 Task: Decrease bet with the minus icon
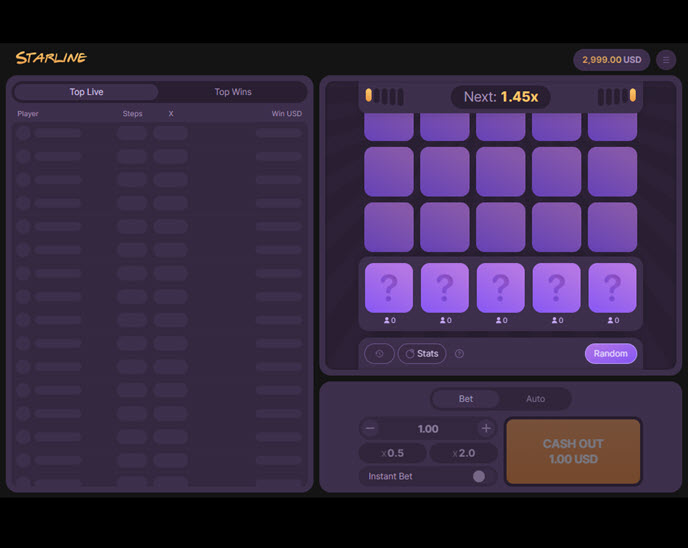370,429
